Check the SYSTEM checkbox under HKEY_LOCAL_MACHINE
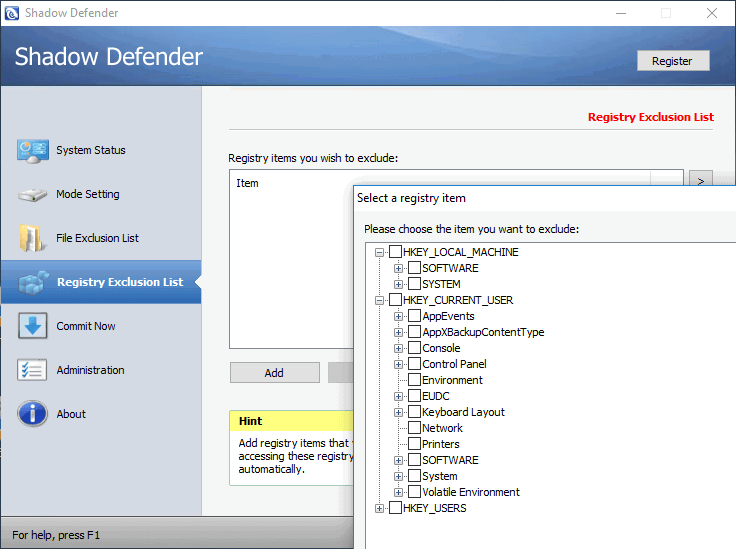Image resolution: width=736 pixels, height=549 pixels. pos(414,284)
